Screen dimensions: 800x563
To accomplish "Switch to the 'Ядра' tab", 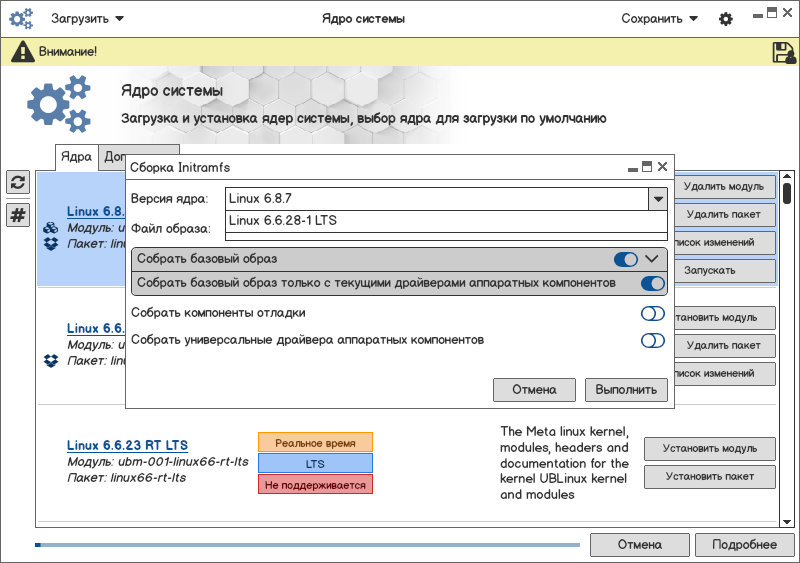I will pyautogui.click(x=76, y=157).
